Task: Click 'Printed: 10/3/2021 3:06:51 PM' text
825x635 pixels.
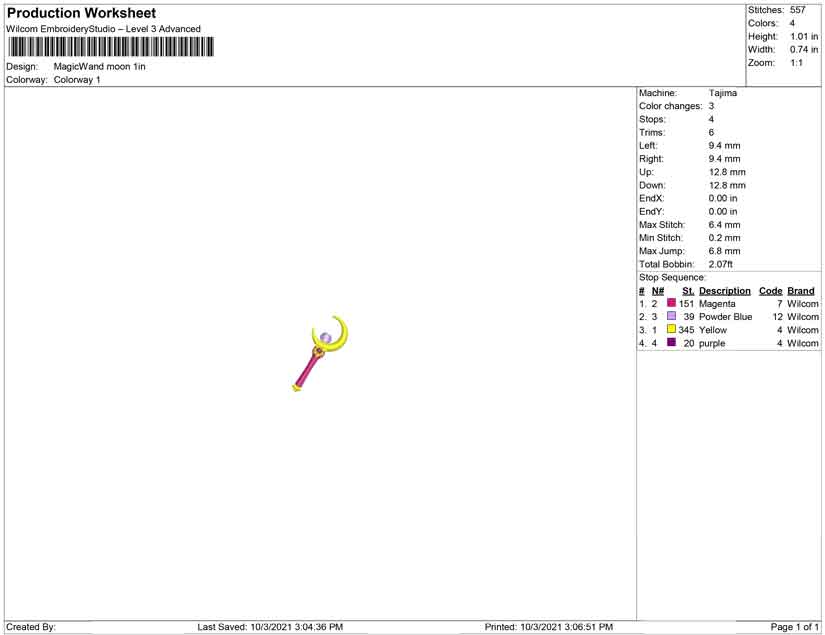Action: 549,627
